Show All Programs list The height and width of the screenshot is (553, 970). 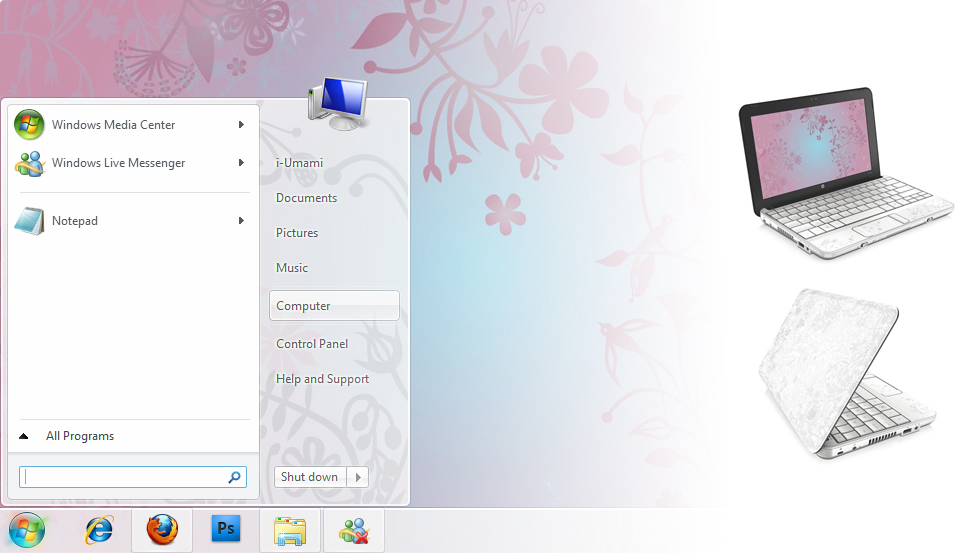pyautogui.click(x=79, y=436)
